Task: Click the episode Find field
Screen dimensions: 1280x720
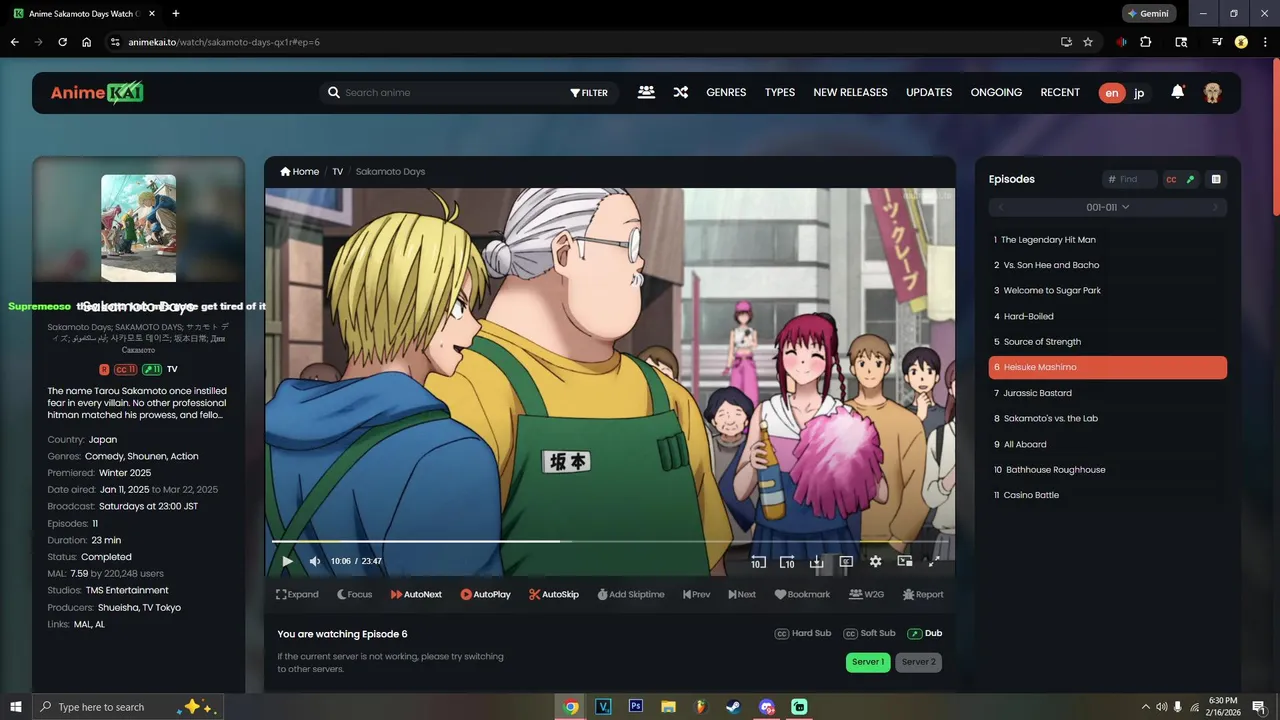Action: click(1130, 179)
